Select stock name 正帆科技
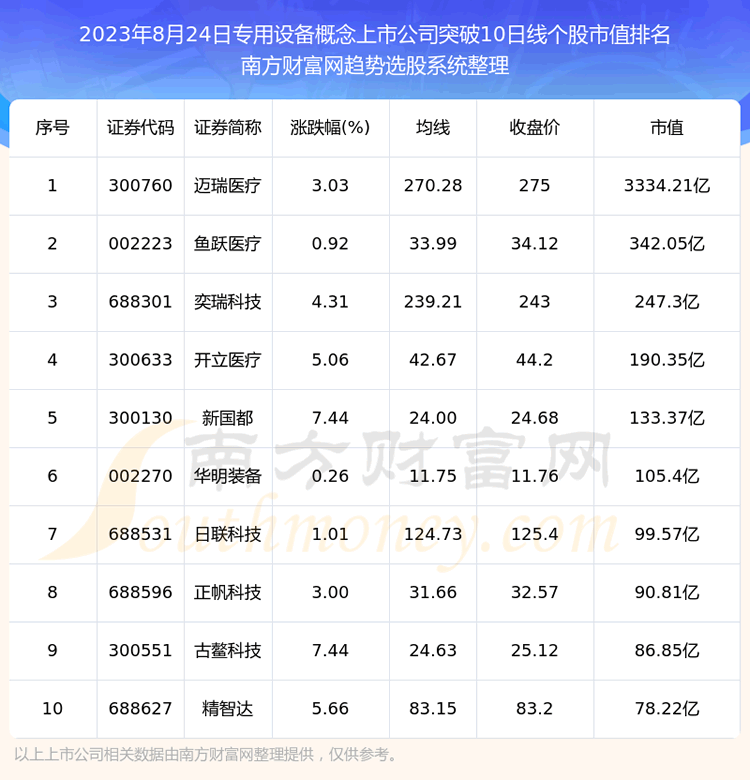750x780 pixels. pos(228,592)
